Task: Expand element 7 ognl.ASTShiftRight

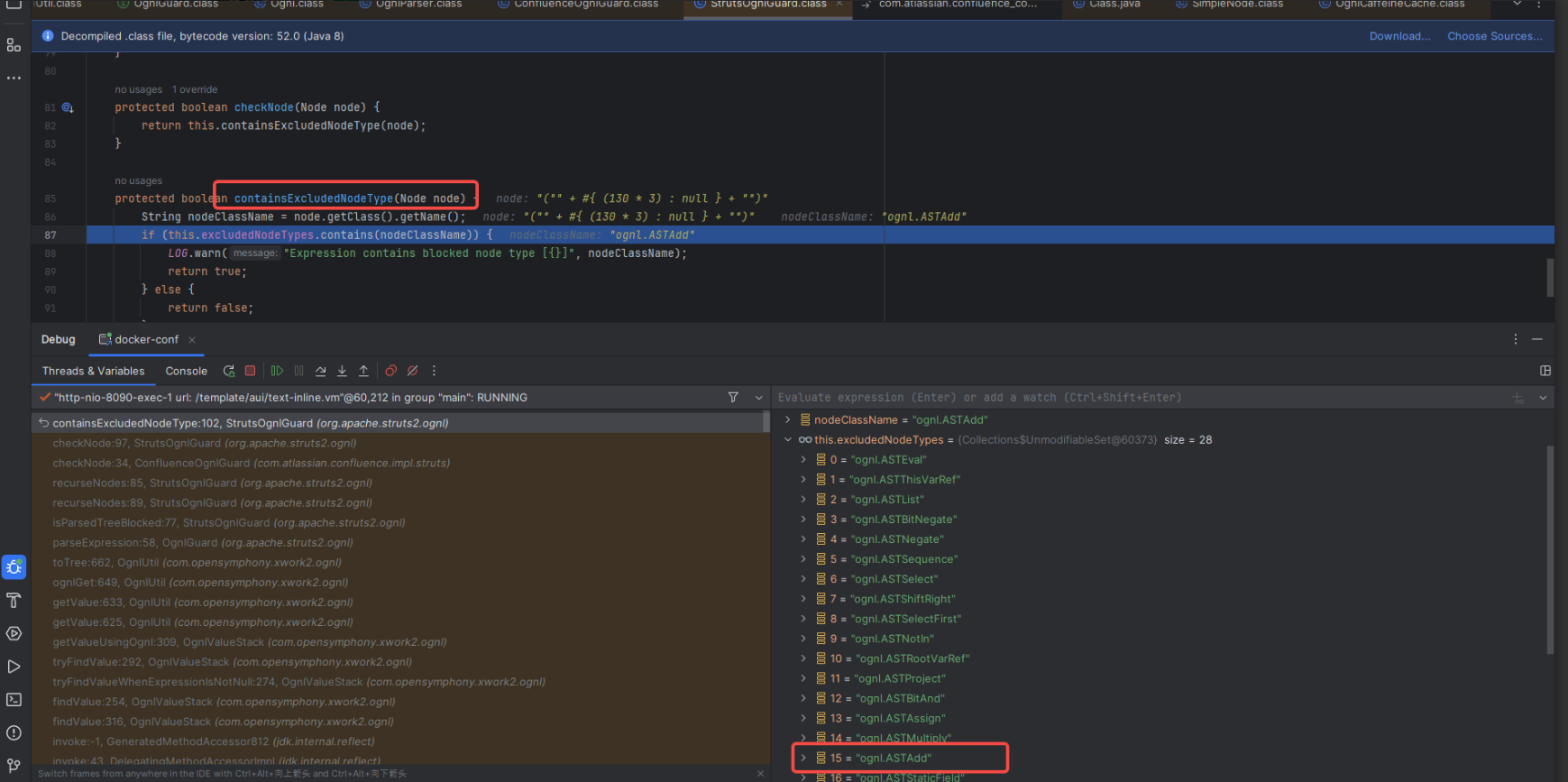Action: tap(803, 599)
